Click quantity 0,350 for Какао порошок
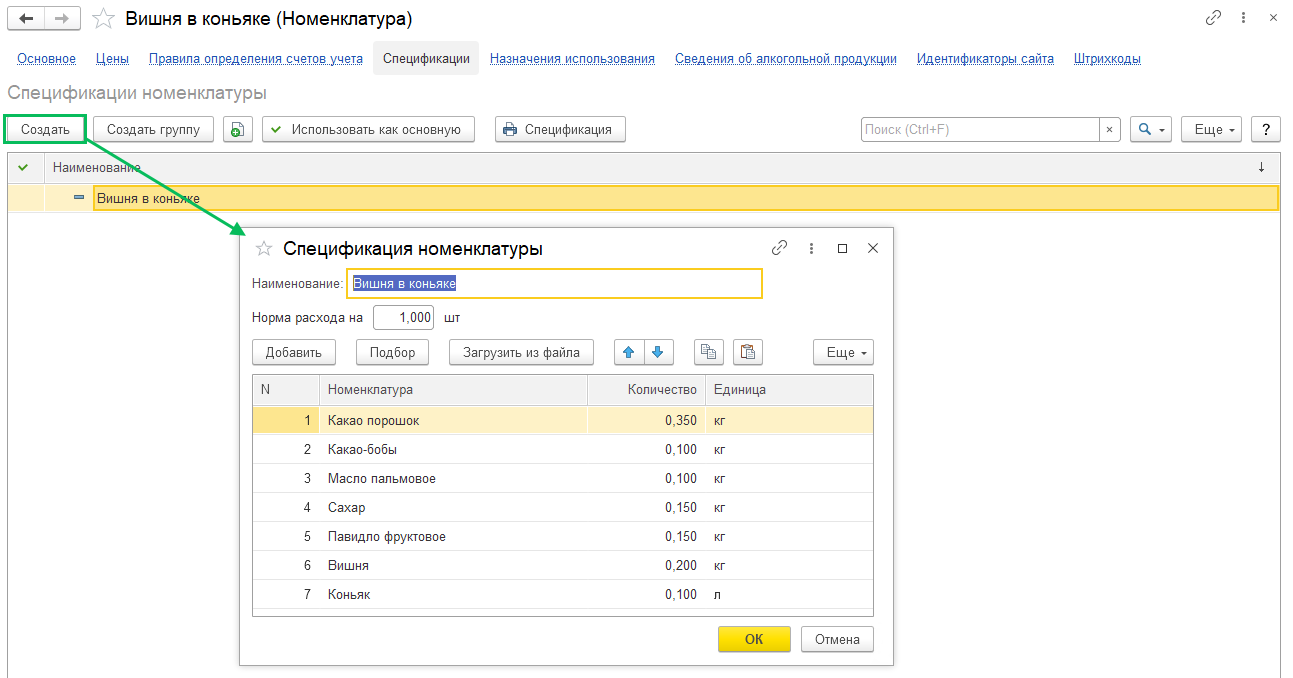This screenshot has height=678, width=1293. pyautogui.click(x=680, y=420)
